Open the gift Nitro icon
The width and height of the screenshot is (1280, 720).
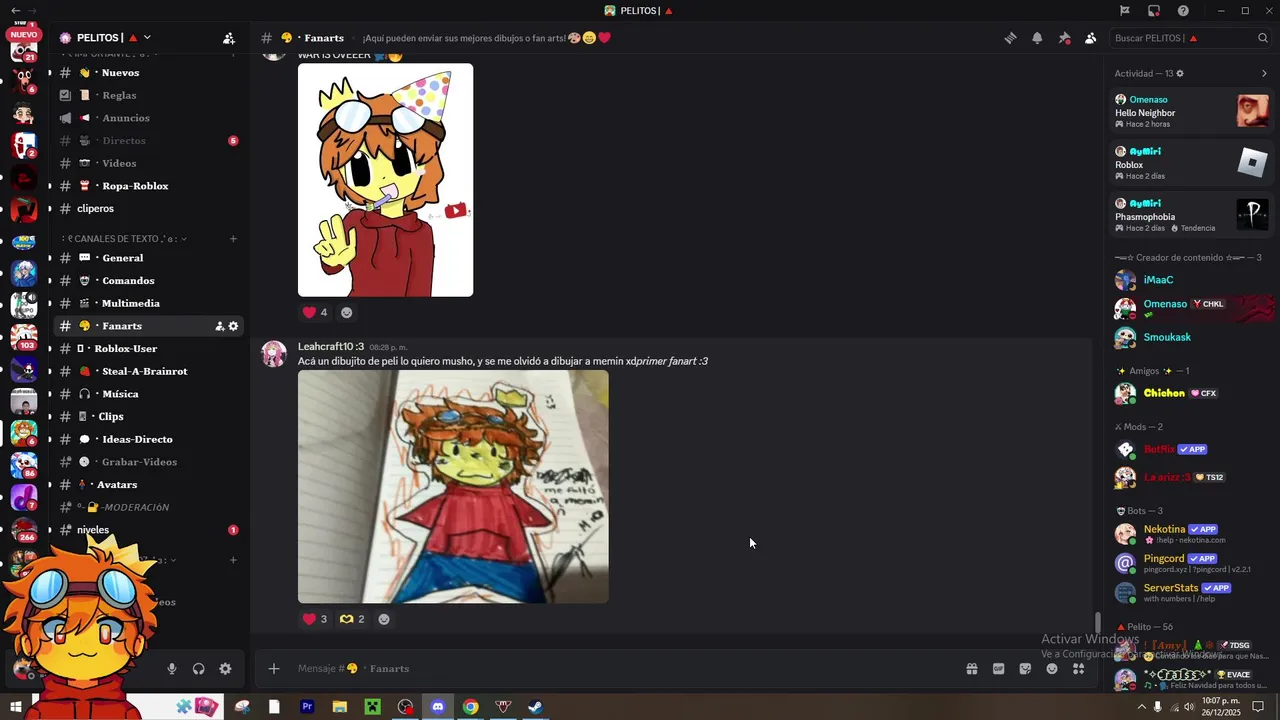971,669
